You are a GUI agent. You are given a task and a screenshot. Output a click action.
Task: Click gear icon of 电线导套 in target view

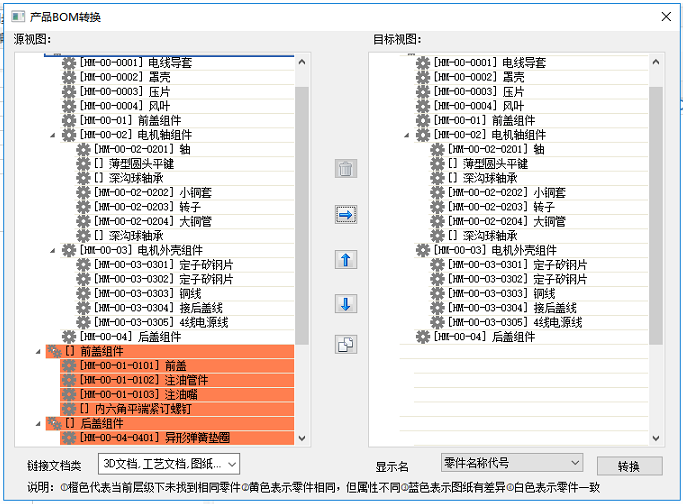pos(423,63)
